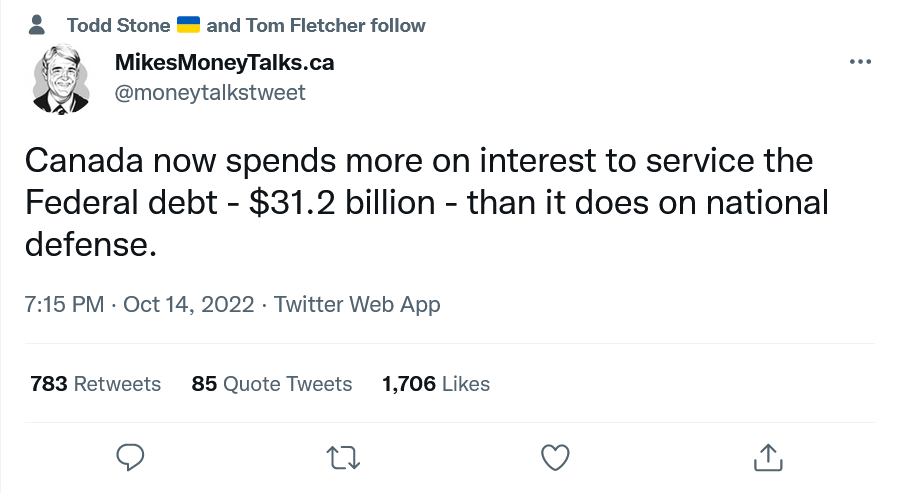Open MikesMoneyTalks.ca profile avatar
Screen dimensions: 897x493
click(x=61, y=79)
